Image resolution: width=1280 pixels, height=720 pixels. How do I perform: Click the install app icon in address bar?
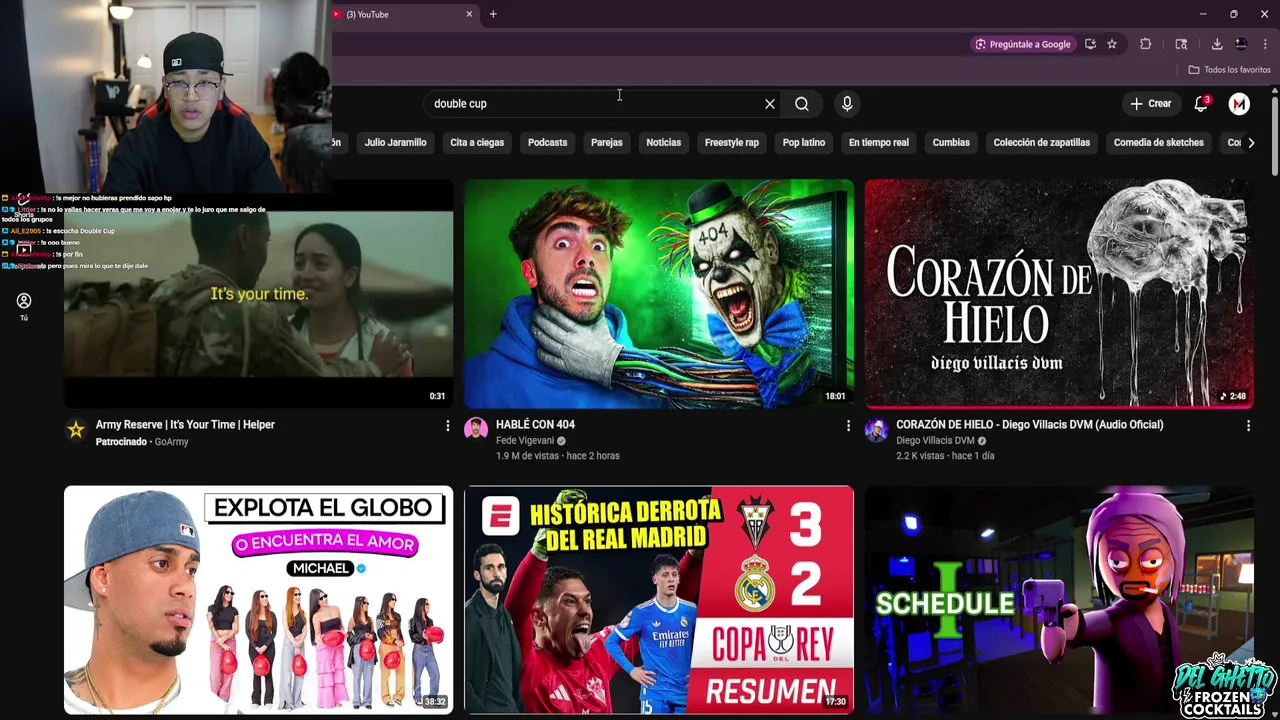pyautogui.click(x=1090, y=44)
